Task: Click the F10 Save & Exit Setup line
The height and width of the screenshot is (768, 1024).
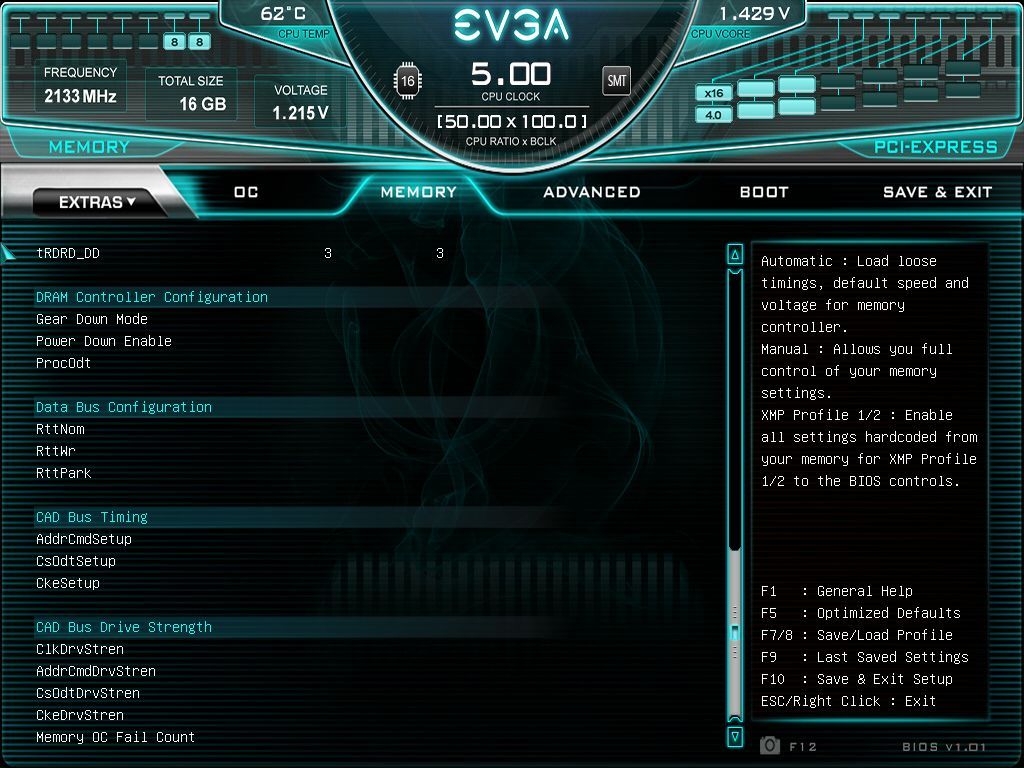Action: pos(857,679)
